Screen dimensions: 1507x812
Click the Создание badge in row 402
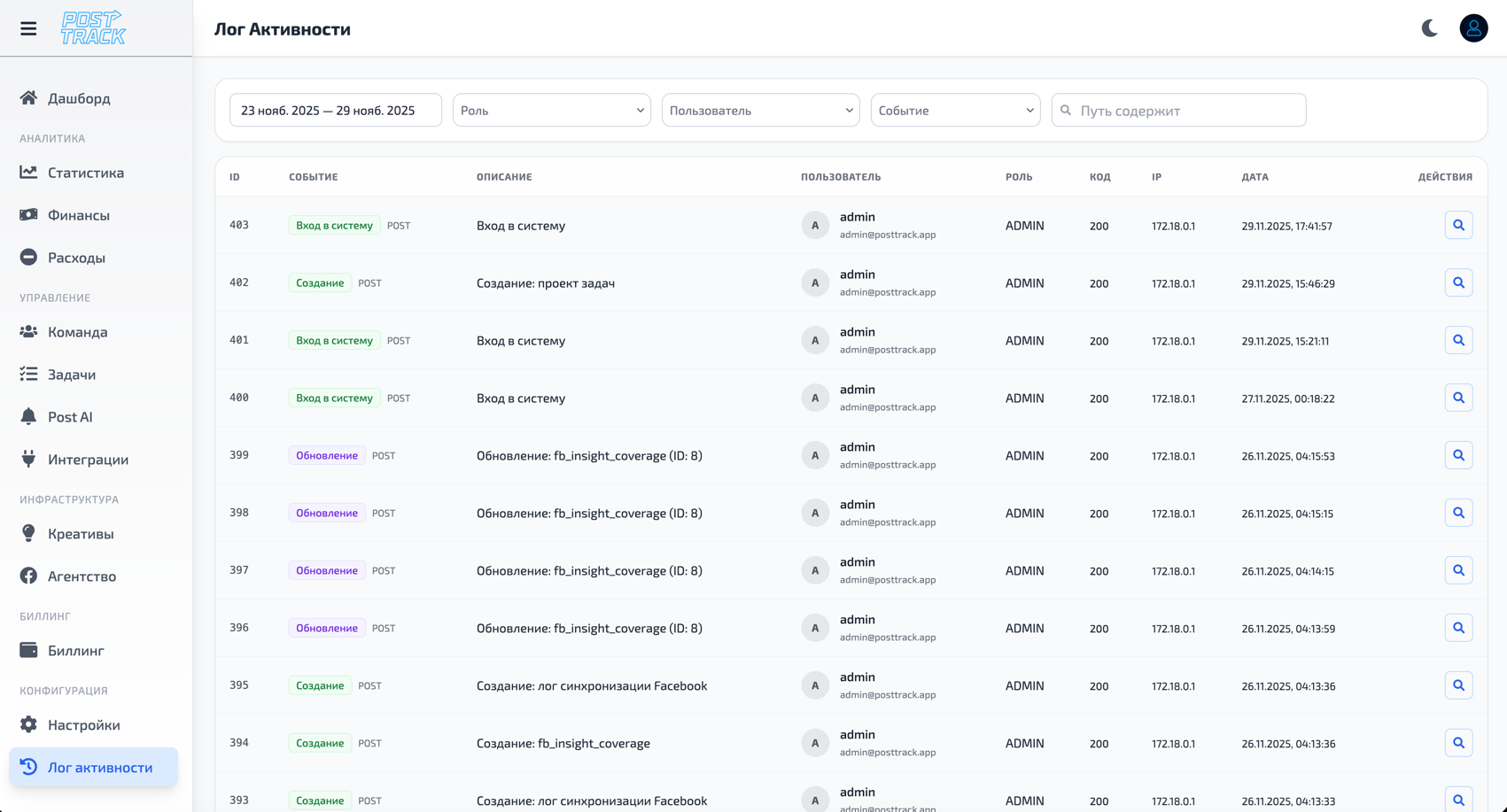[320, 282]
